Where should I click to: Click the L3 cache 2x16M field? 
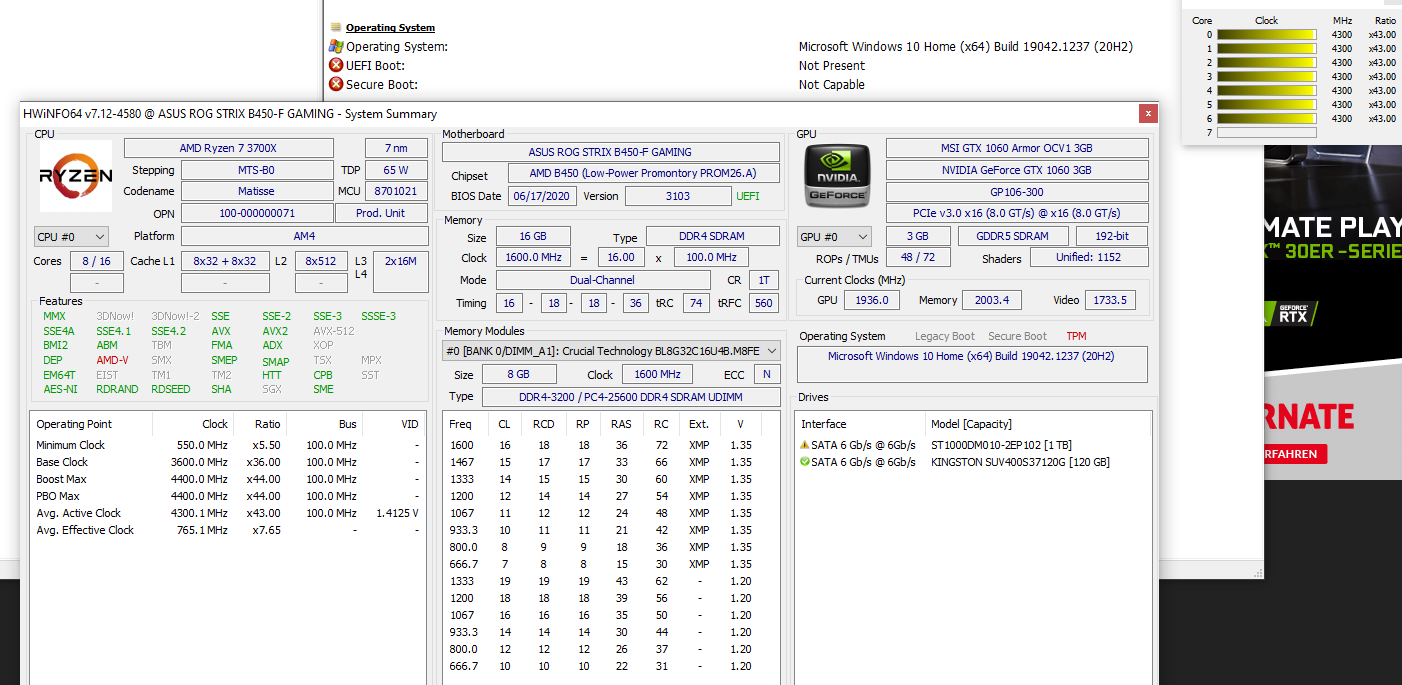point(401,272)
